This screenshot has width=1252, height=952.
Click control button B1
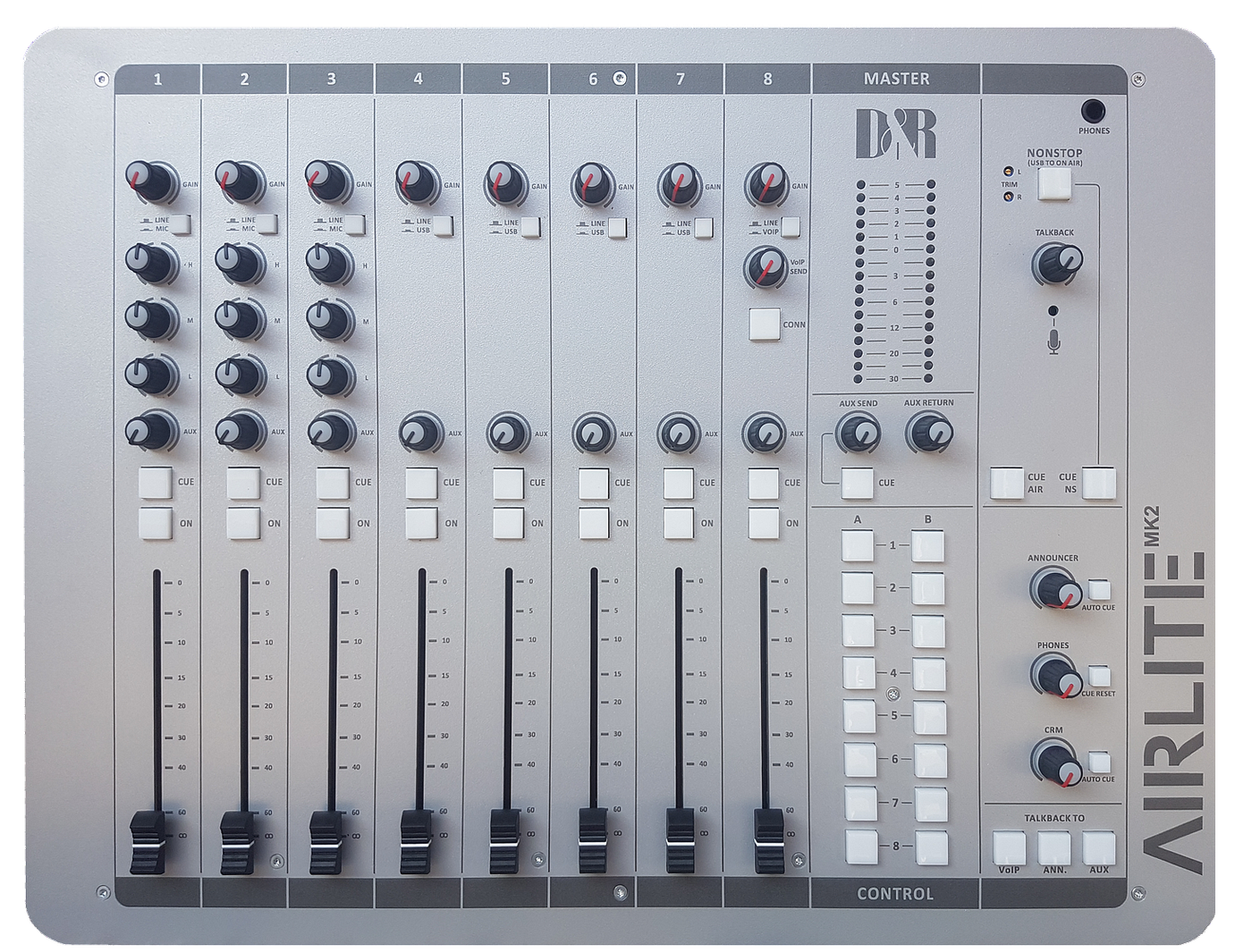point(927,545)
